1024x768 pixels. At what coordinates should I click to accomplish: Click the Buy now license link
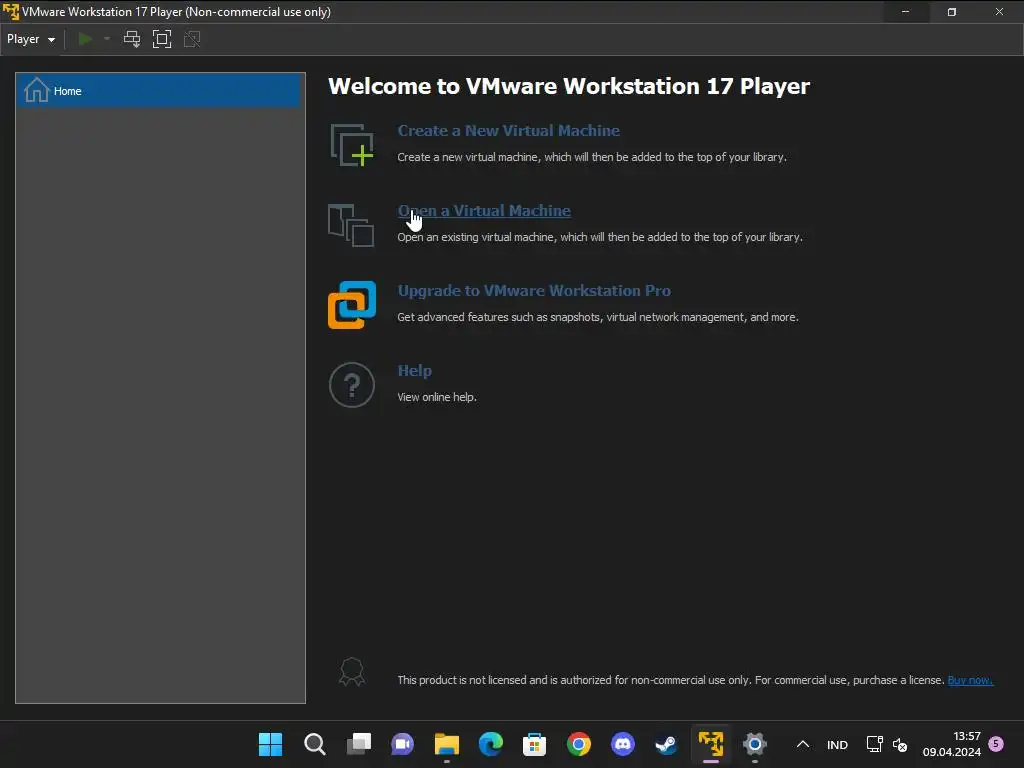[970, 680]
